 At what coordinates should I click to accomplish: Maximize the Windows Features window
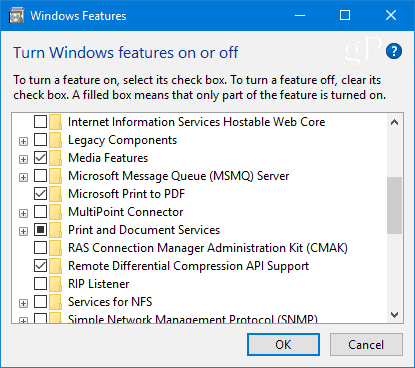tap(345, 15)
